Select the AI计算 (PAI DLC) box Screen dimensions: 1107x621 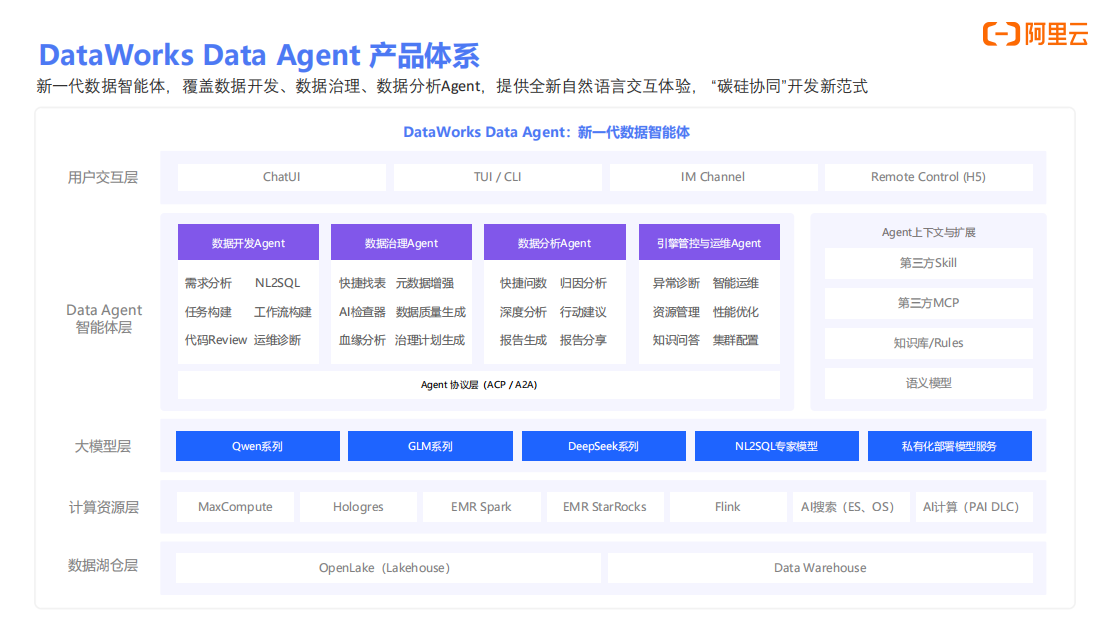(x=974, y=507)
